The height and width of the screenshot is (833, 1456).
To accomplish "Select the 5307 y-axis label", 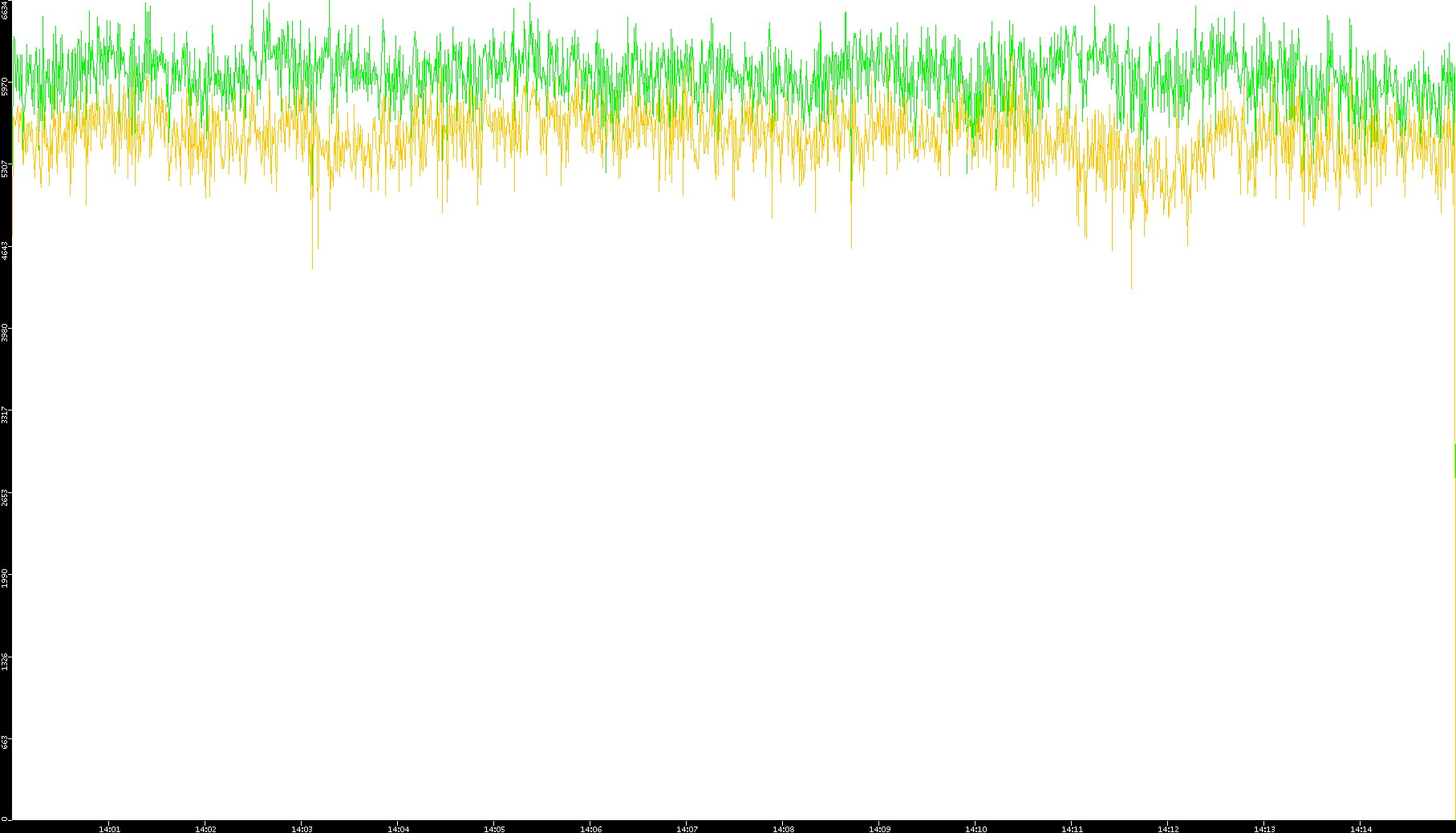I will coord(5,168).
